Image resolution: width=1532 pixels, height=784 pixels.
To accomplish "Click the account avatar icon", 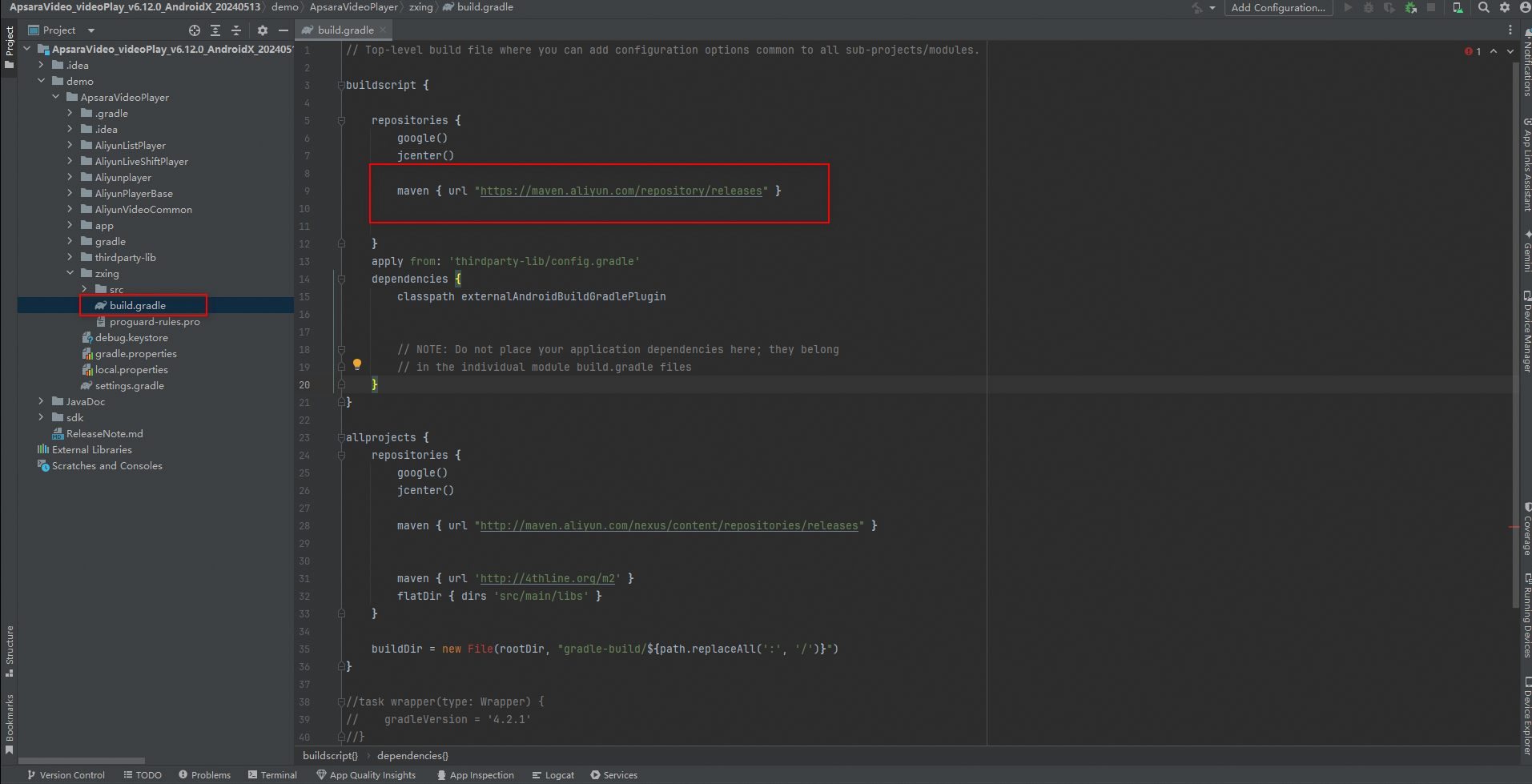I will point(1525,8).
